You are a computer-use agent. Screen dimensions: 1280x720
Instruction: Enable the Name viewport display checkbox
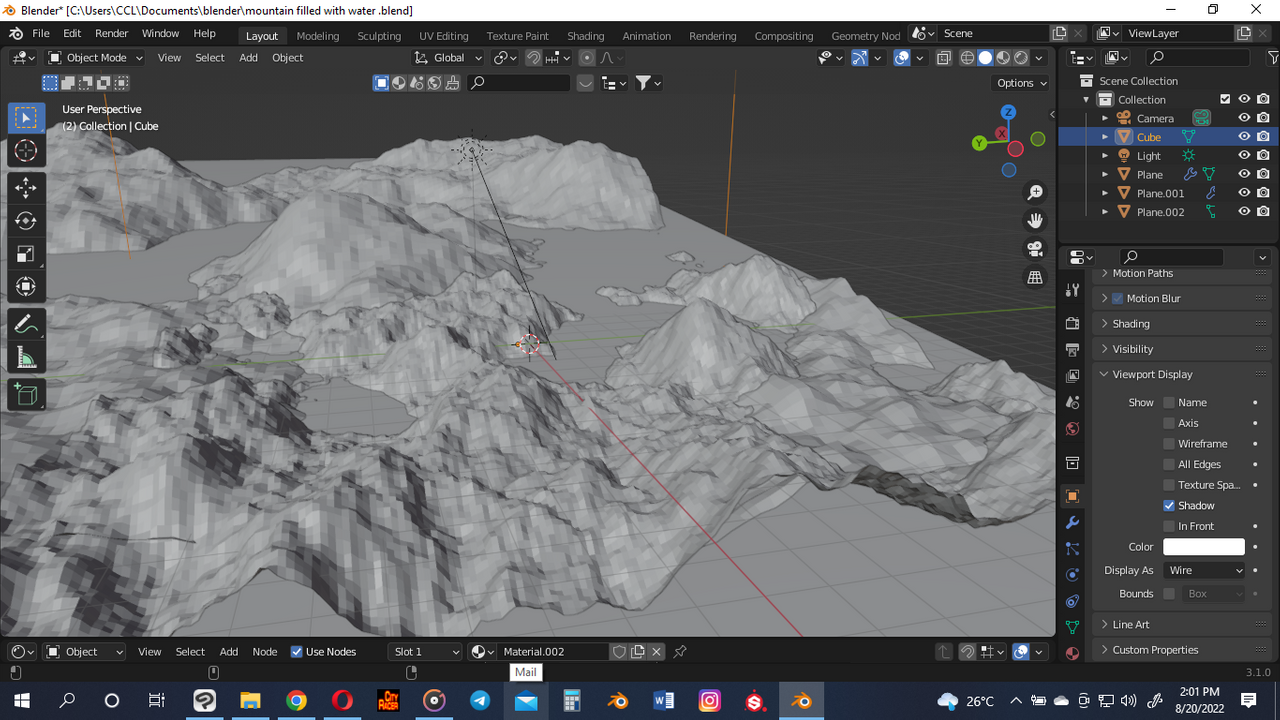click(1168, 402)
